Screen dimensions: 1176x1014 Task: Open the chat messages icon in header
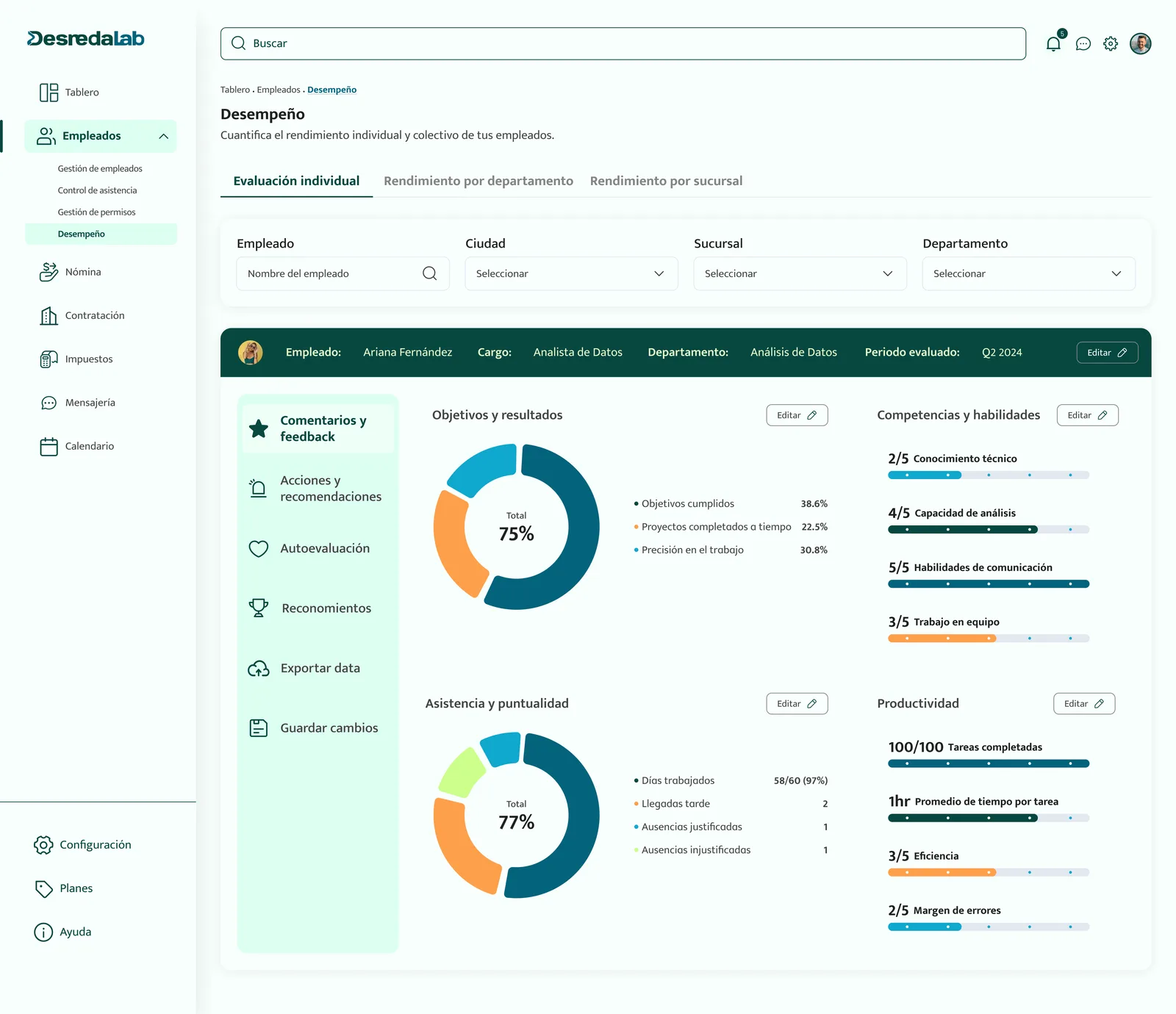(1083, 44)
